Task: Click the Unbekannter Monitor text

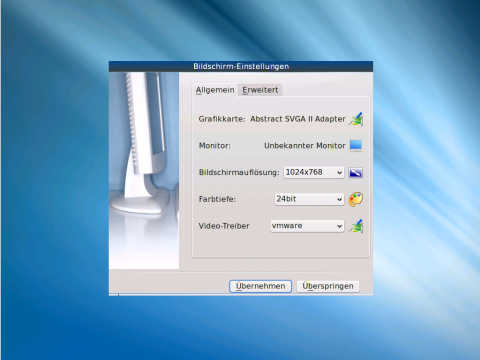Action: pos(305,146)
